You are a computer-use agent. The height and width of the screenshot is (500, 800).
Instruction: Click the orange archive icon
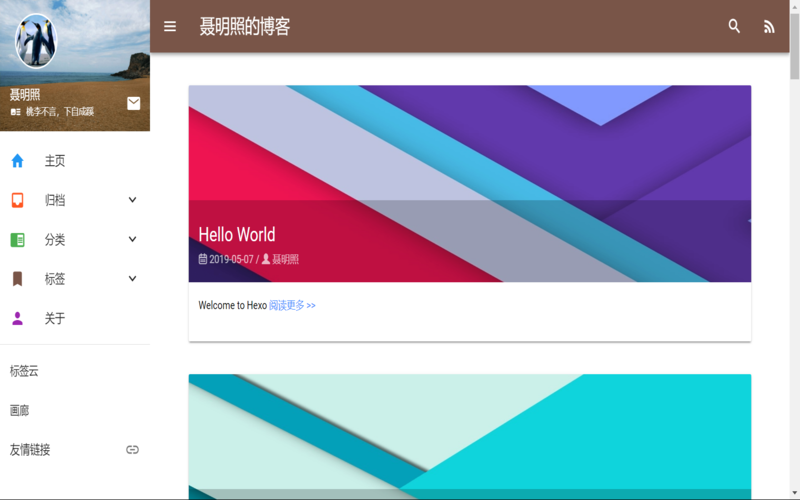(17, 200)
